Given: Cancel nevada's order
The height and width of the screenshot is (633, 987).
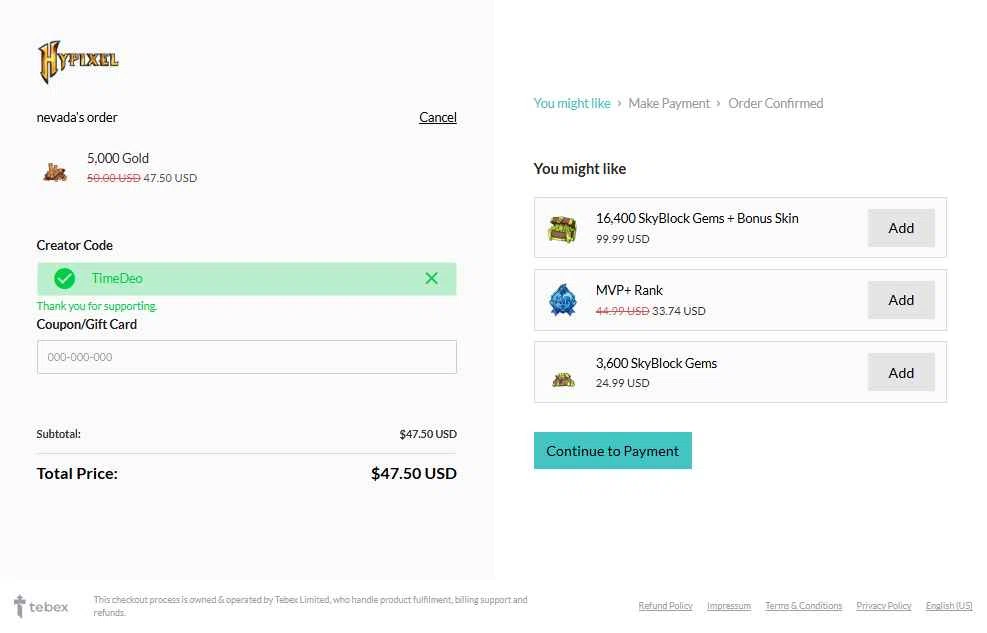Looking at the screenshot, I should [x=437, y=117].
